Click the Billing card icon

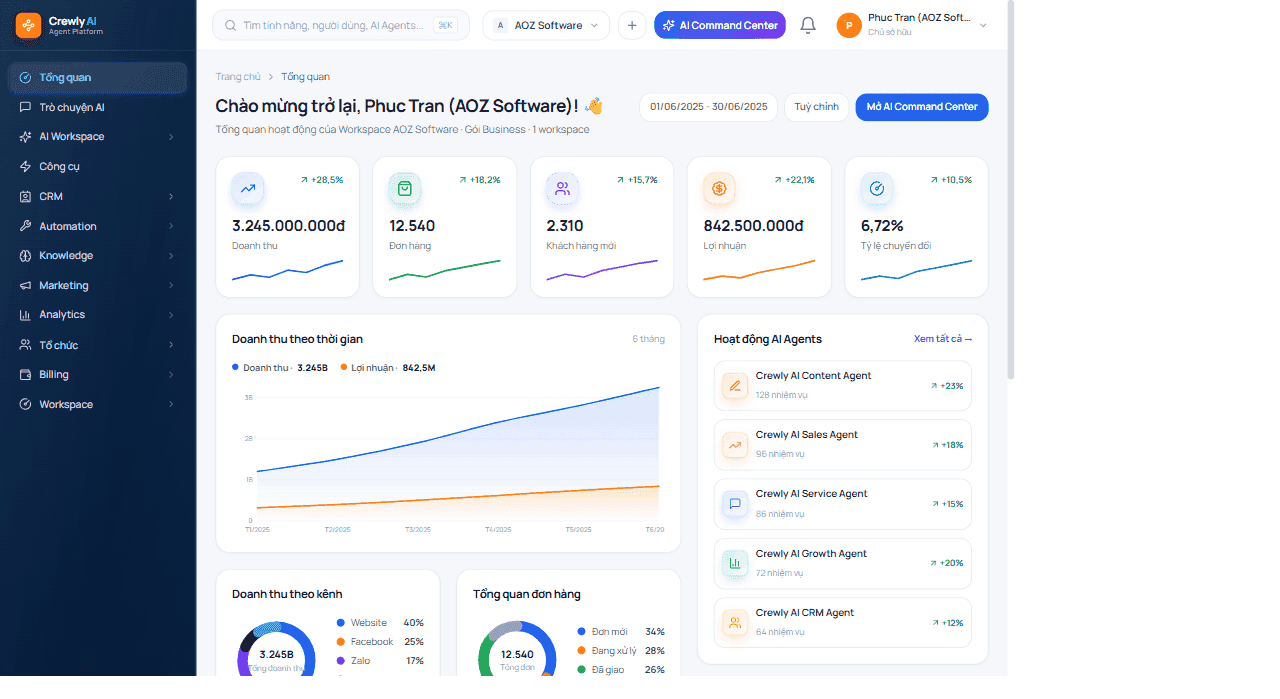coord(25,375)
